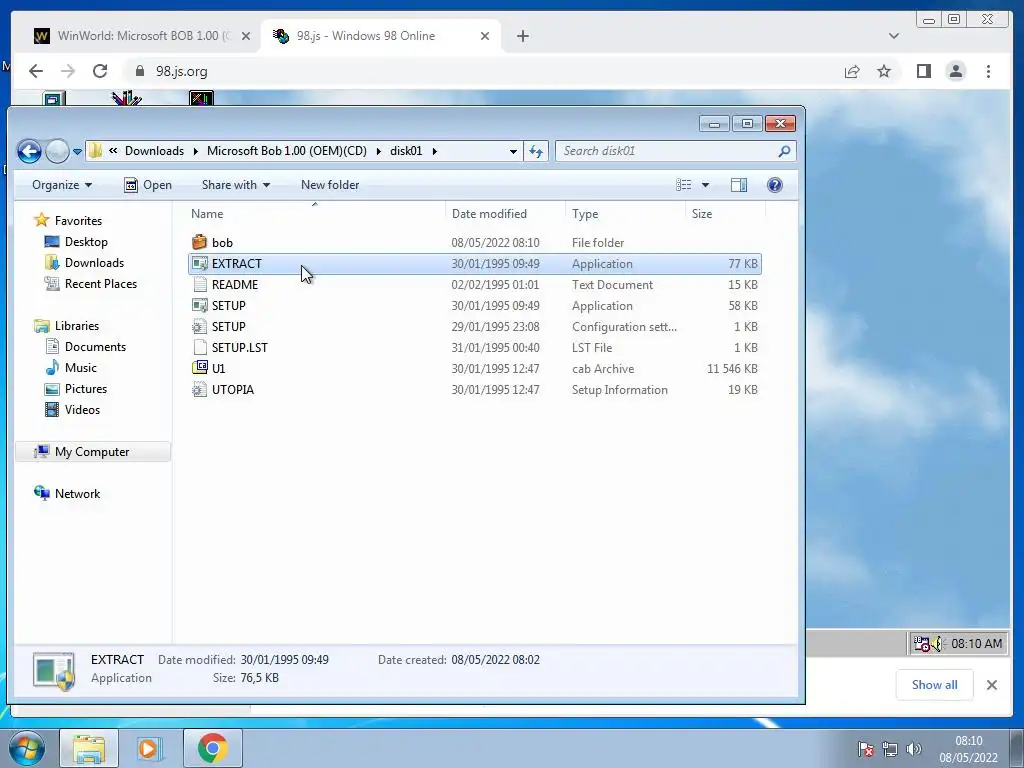
Task: Click Open in the Explorer toolbar
Action: (x=148, y=185)
